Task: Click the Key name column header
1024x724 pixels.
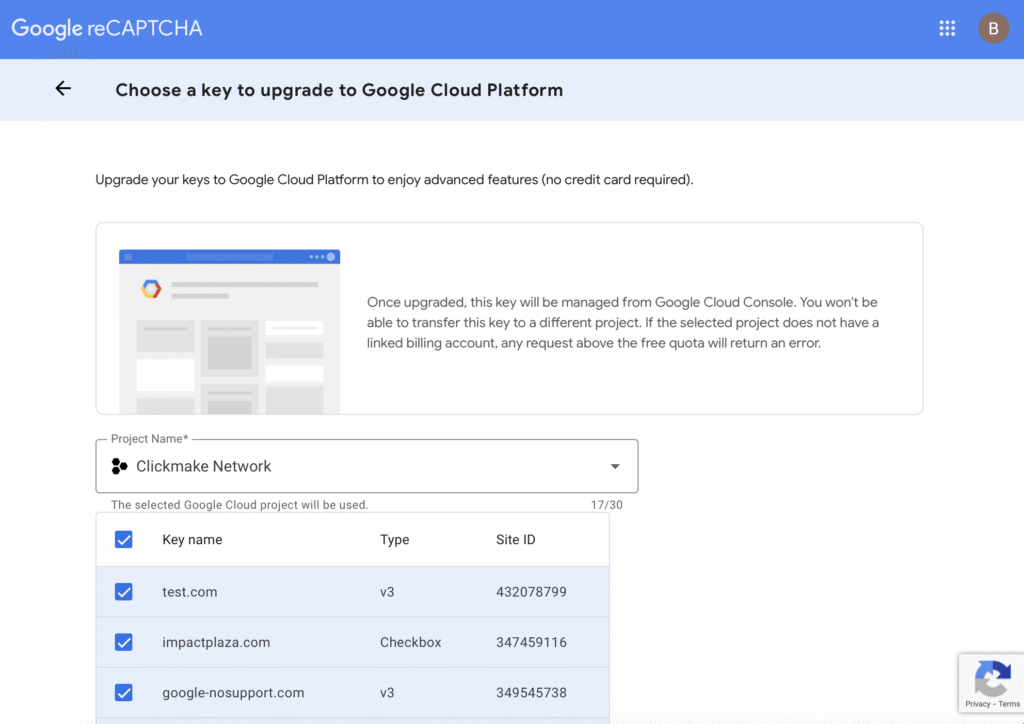Action: click(190, 539)
